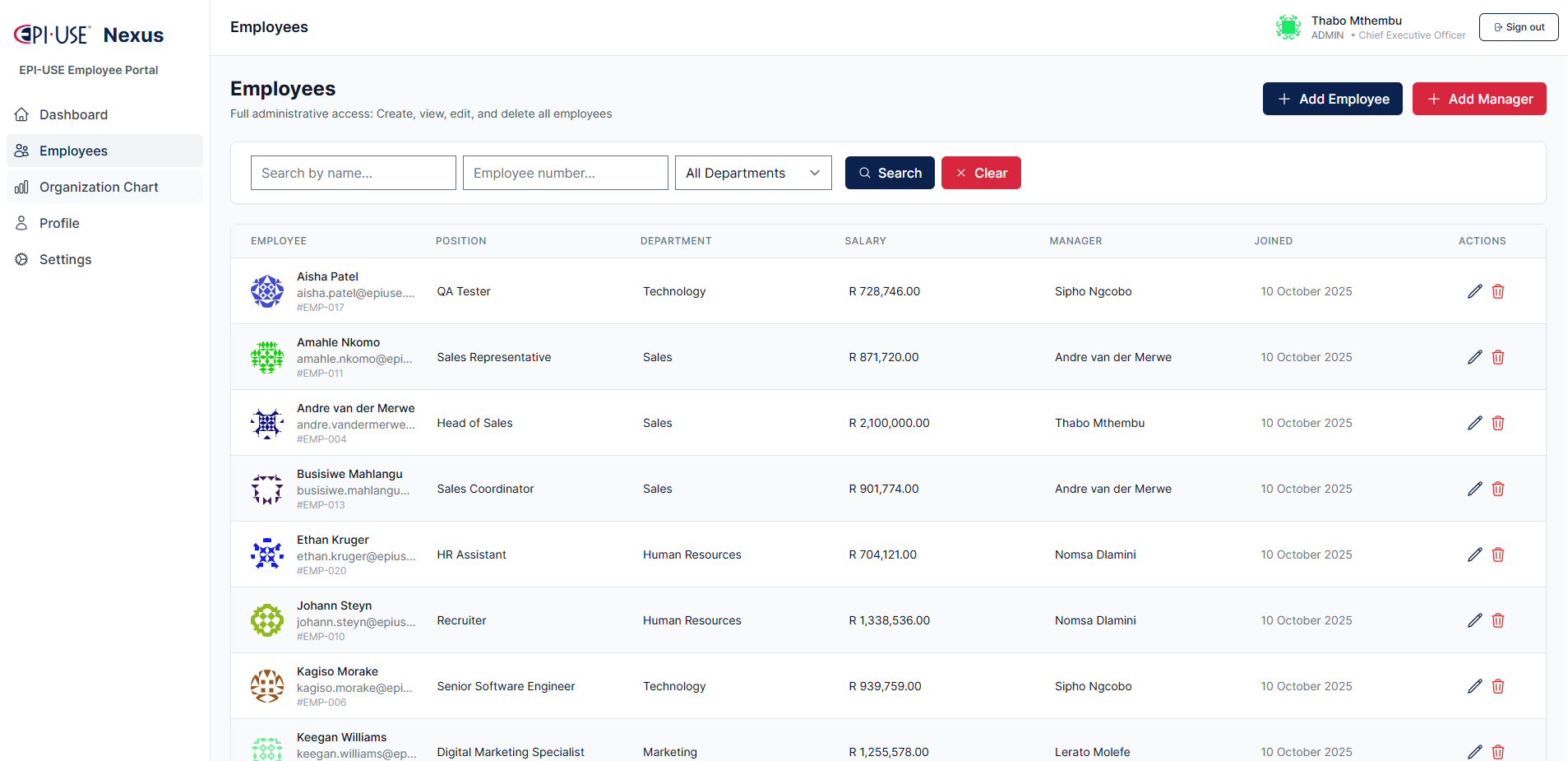Image resolution: width=1568 pixels, height=761 pixels.
Task: Sign out of the portal
Action: pos(1518,27)
